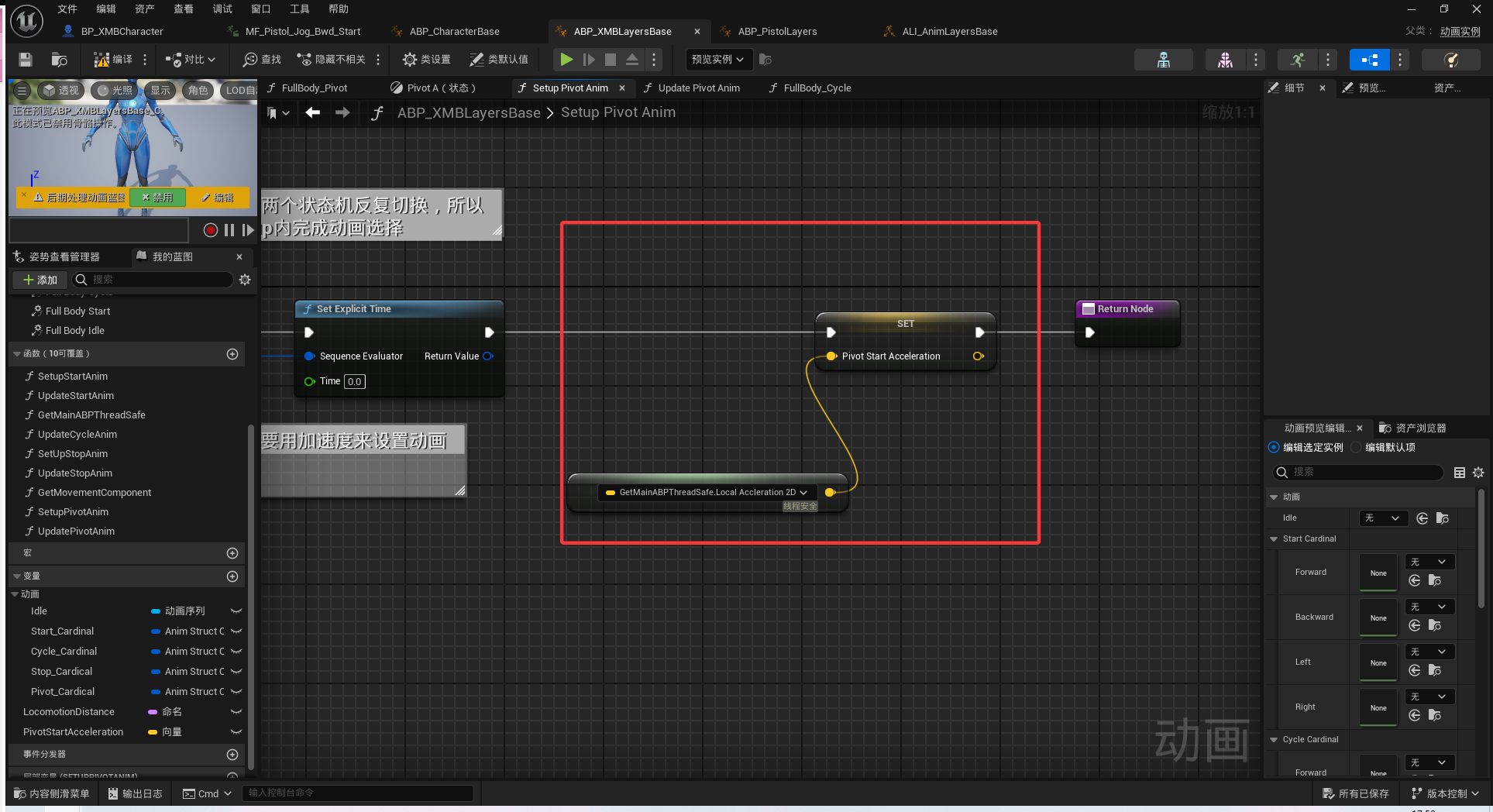The image size is (1493, 812).
Task: Compile the animation blueprint
Action: point(112,60)
